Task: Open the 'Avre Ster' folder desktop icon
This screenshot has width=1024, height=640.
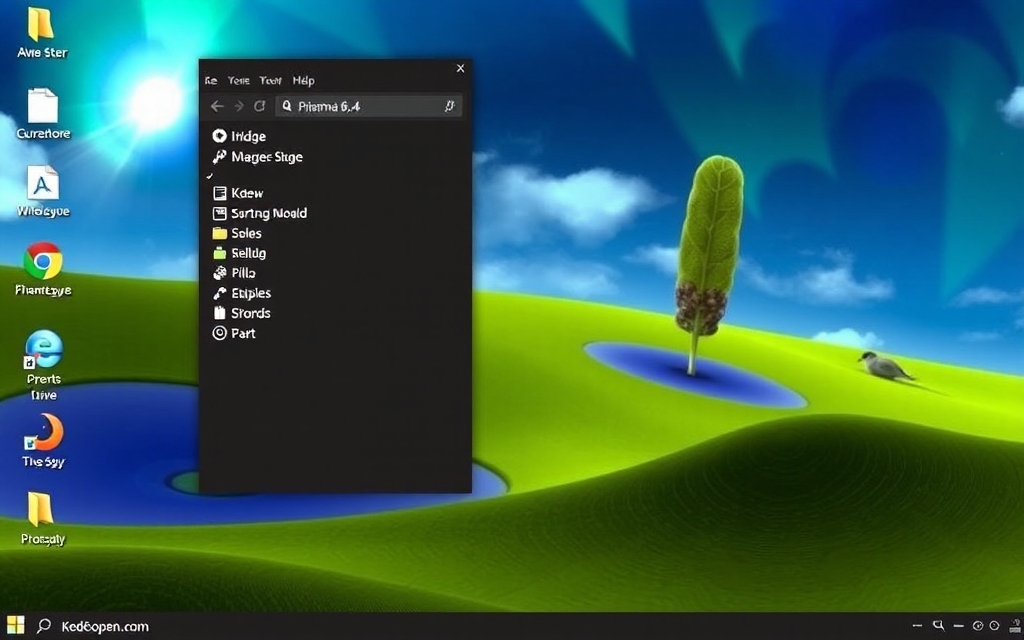Action: point(40,24)
